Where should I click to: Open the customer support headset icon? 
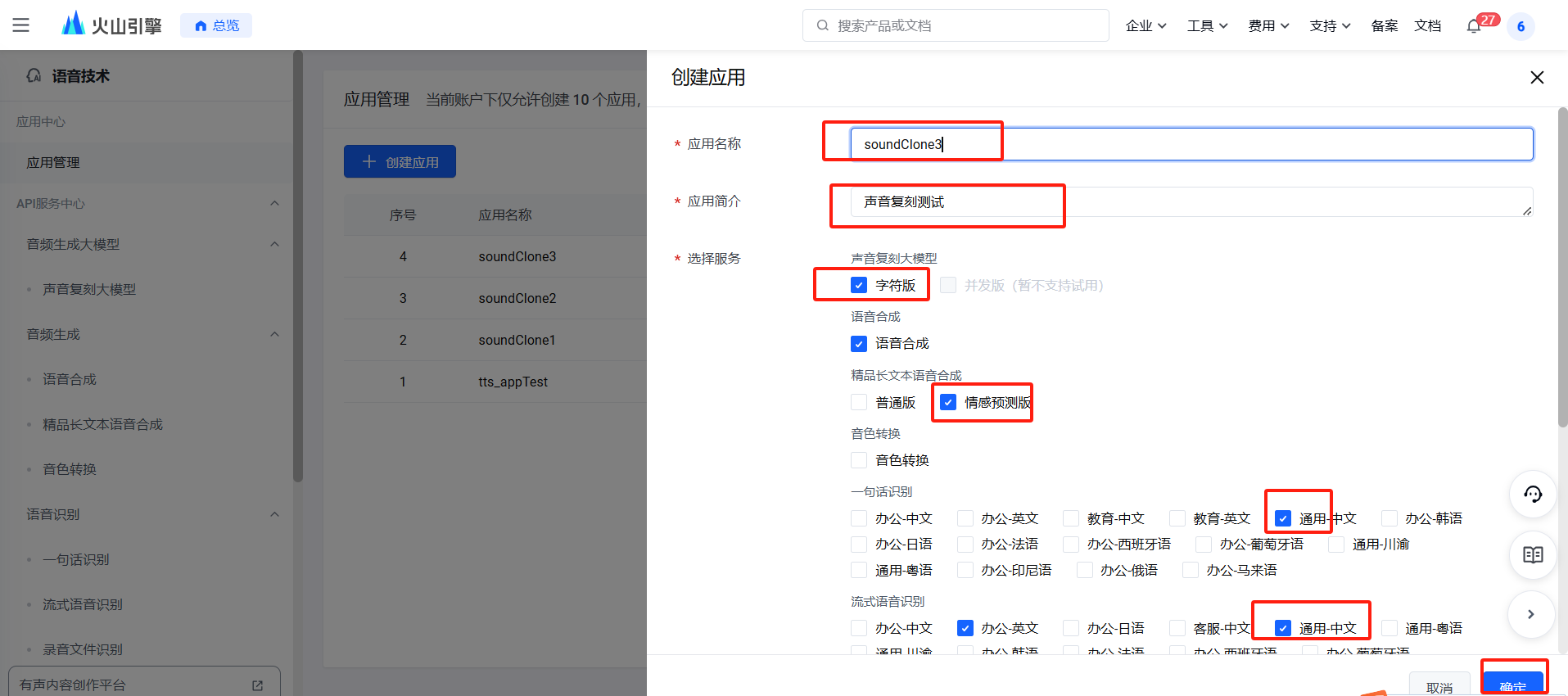[x=1533, y=494]
